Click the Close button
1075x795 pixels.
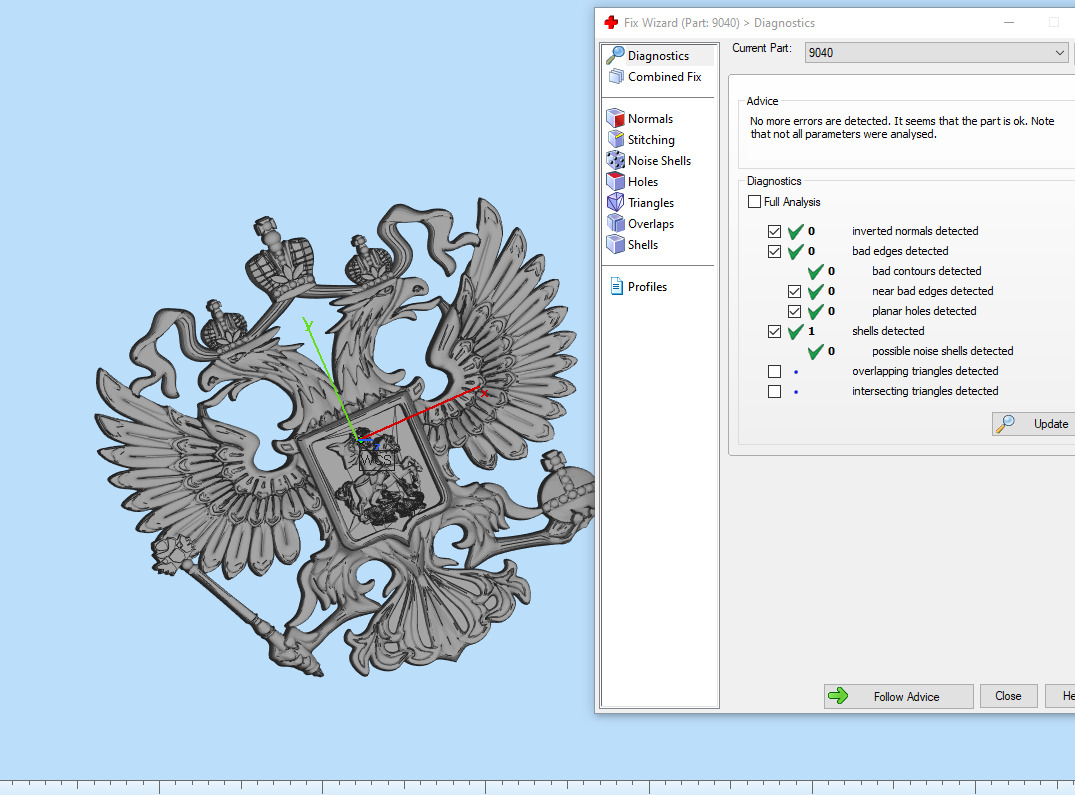(x=1008, y=696)
